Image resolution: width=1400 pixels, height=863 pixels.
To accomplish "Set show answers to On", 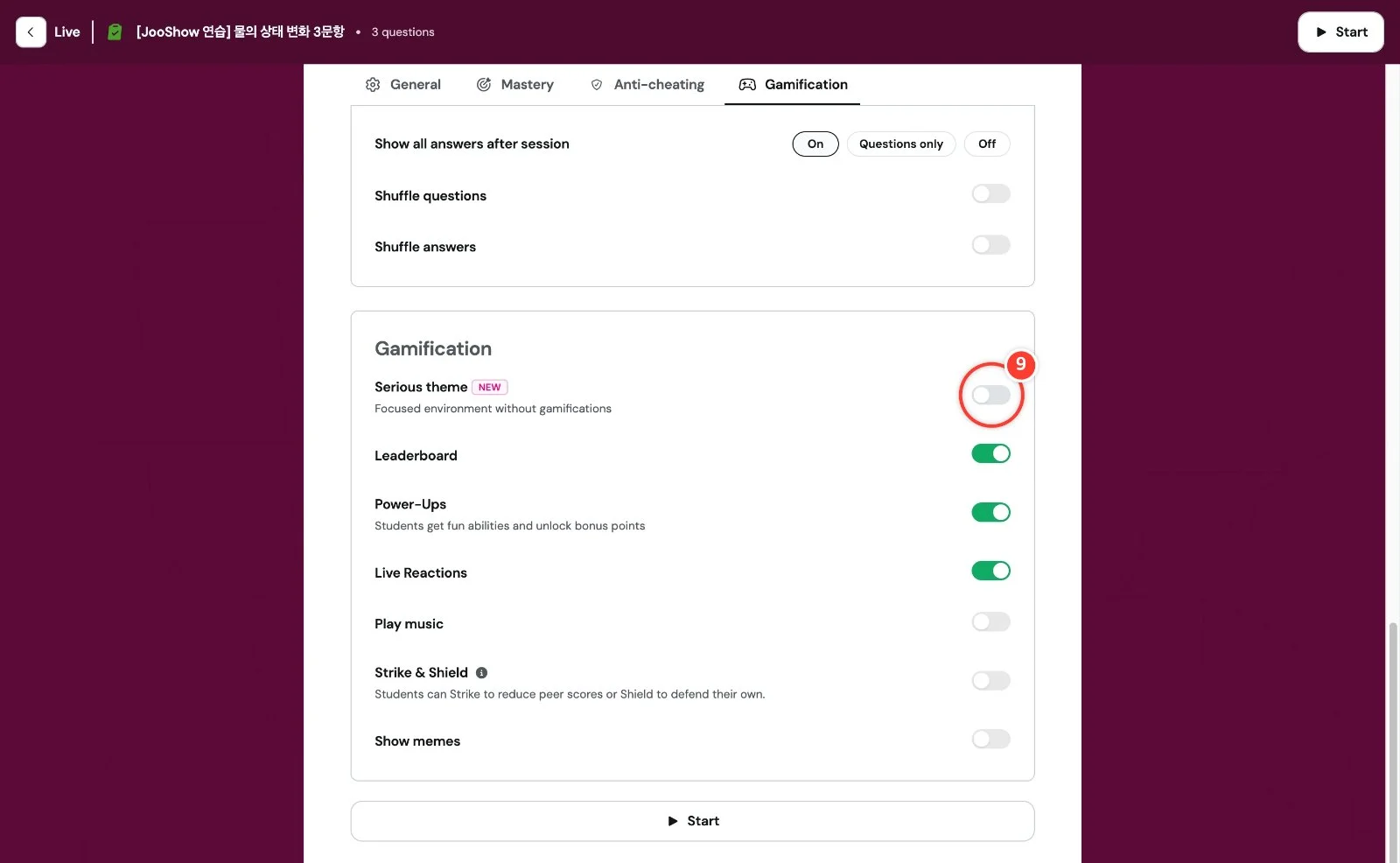I will pos(815,144).
